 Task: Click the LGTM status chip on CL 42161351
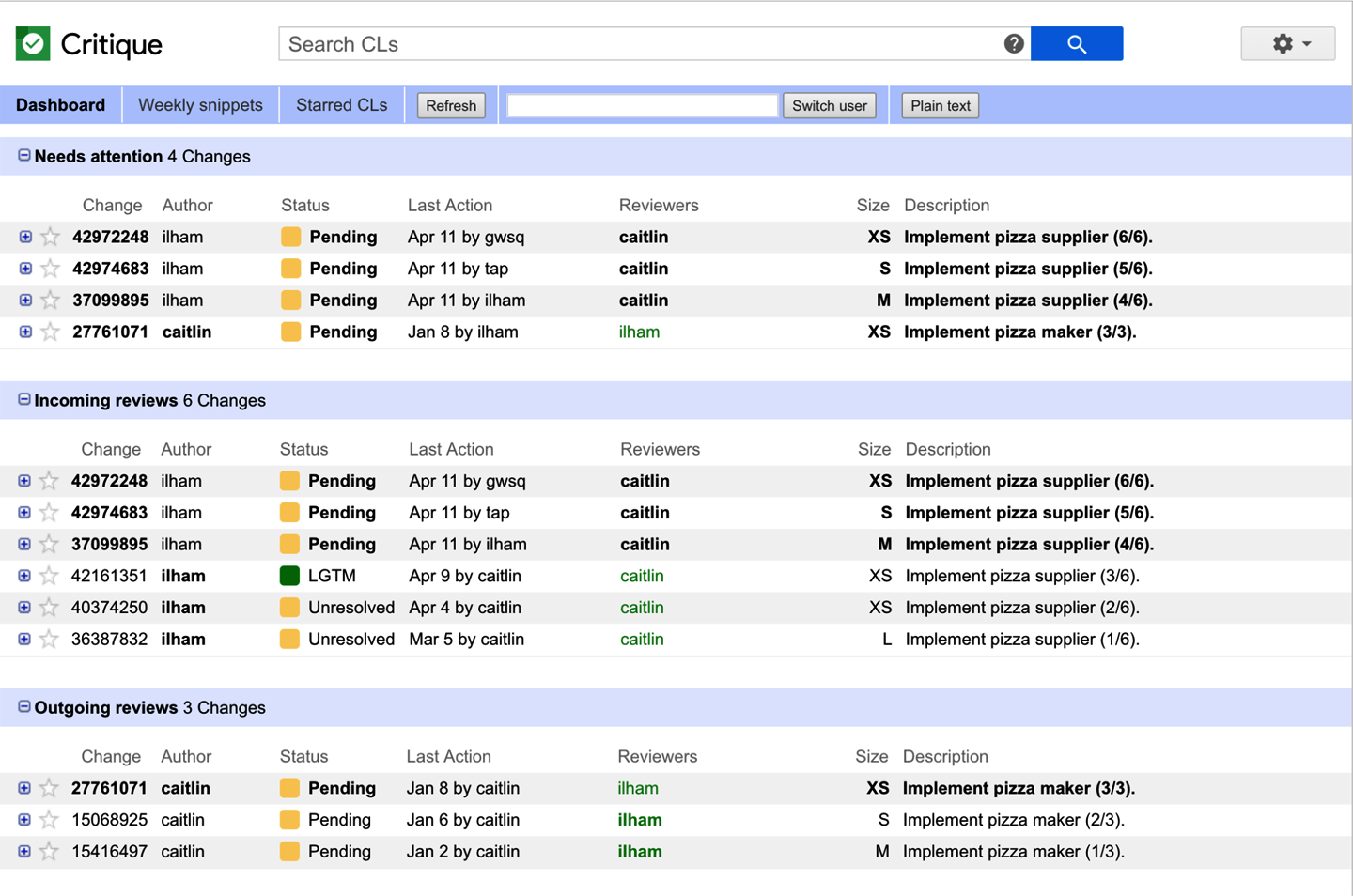click(290, 576)
